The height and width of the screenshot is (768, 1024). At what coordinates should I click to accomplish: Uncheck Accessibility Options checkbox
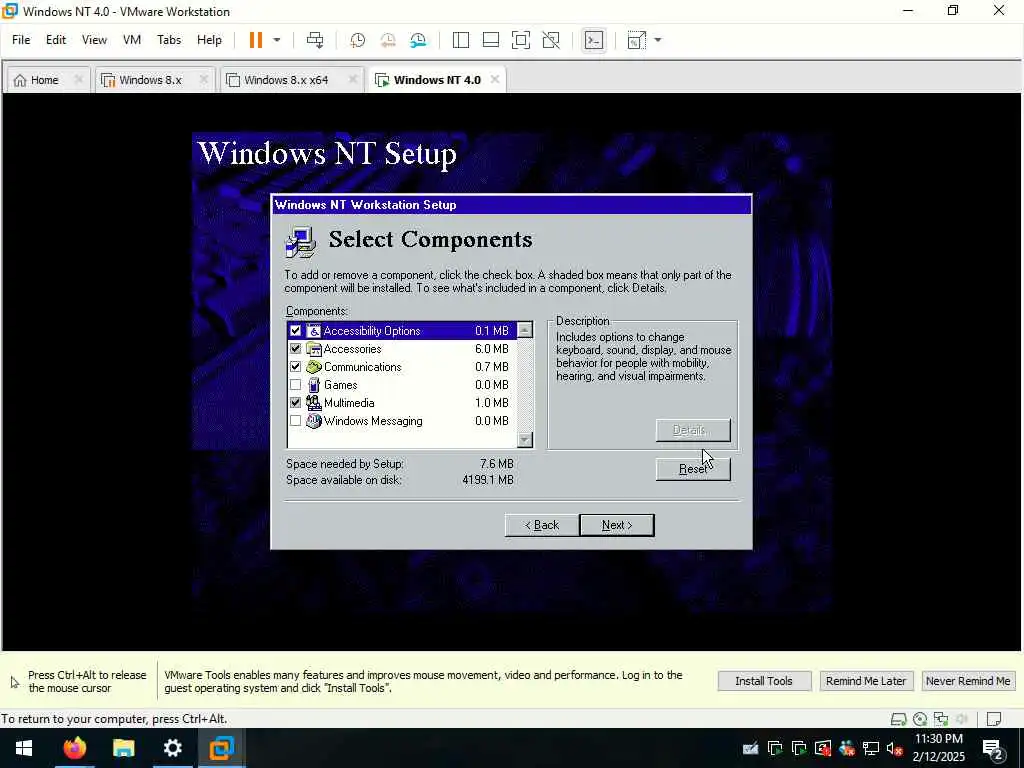tap(295, 331)
